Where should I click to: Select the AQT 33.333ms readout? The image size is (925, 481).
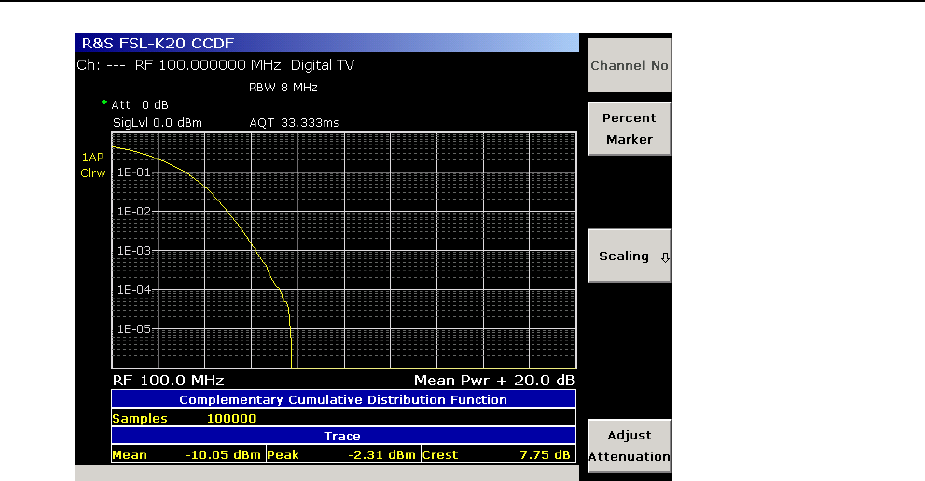click(294, 122)
